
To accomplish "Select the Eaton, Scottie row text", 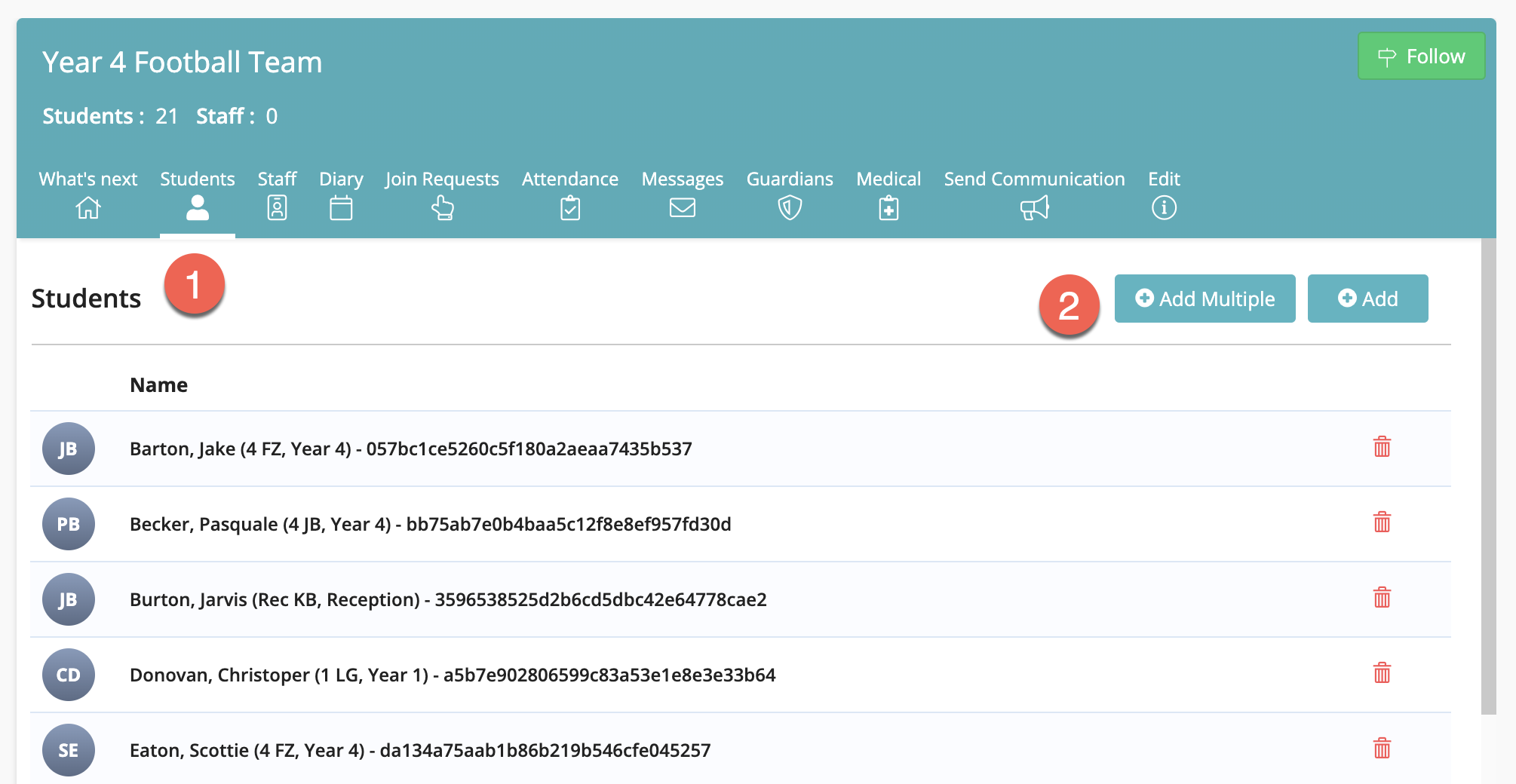I will (420, 750).
